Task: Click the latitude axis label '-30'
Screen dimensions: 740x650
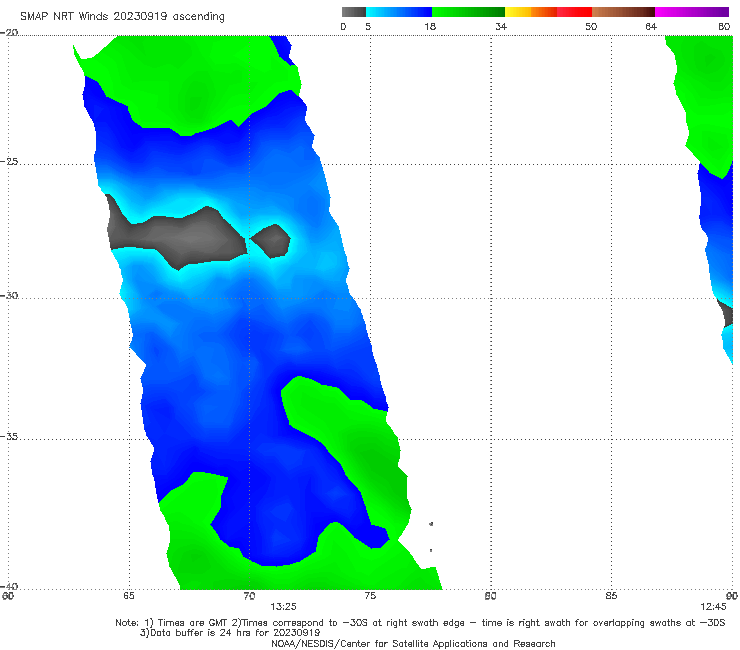Action: [x=9, y=295]
